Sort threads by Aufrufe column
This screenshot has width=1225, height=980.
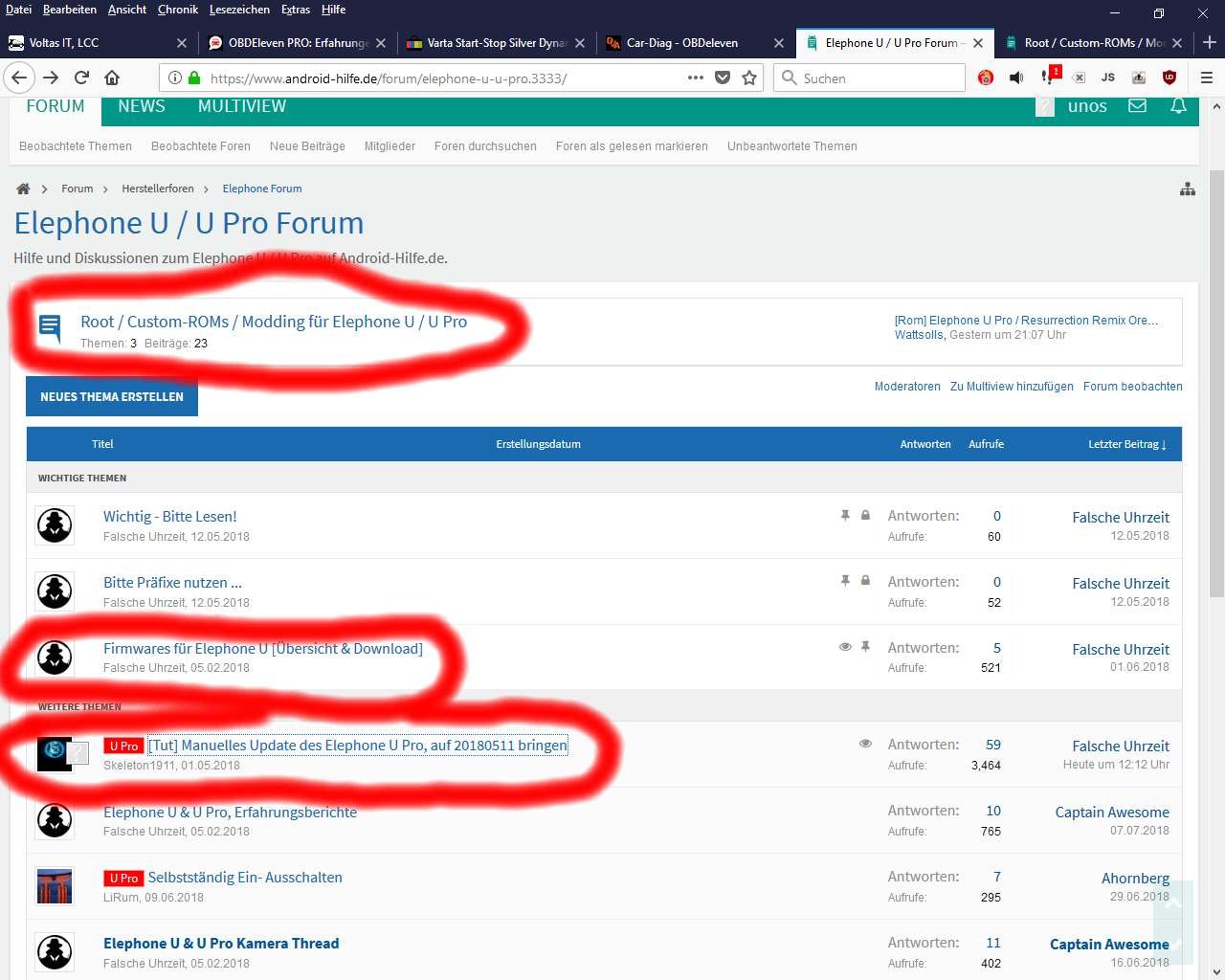click(986, 444)
